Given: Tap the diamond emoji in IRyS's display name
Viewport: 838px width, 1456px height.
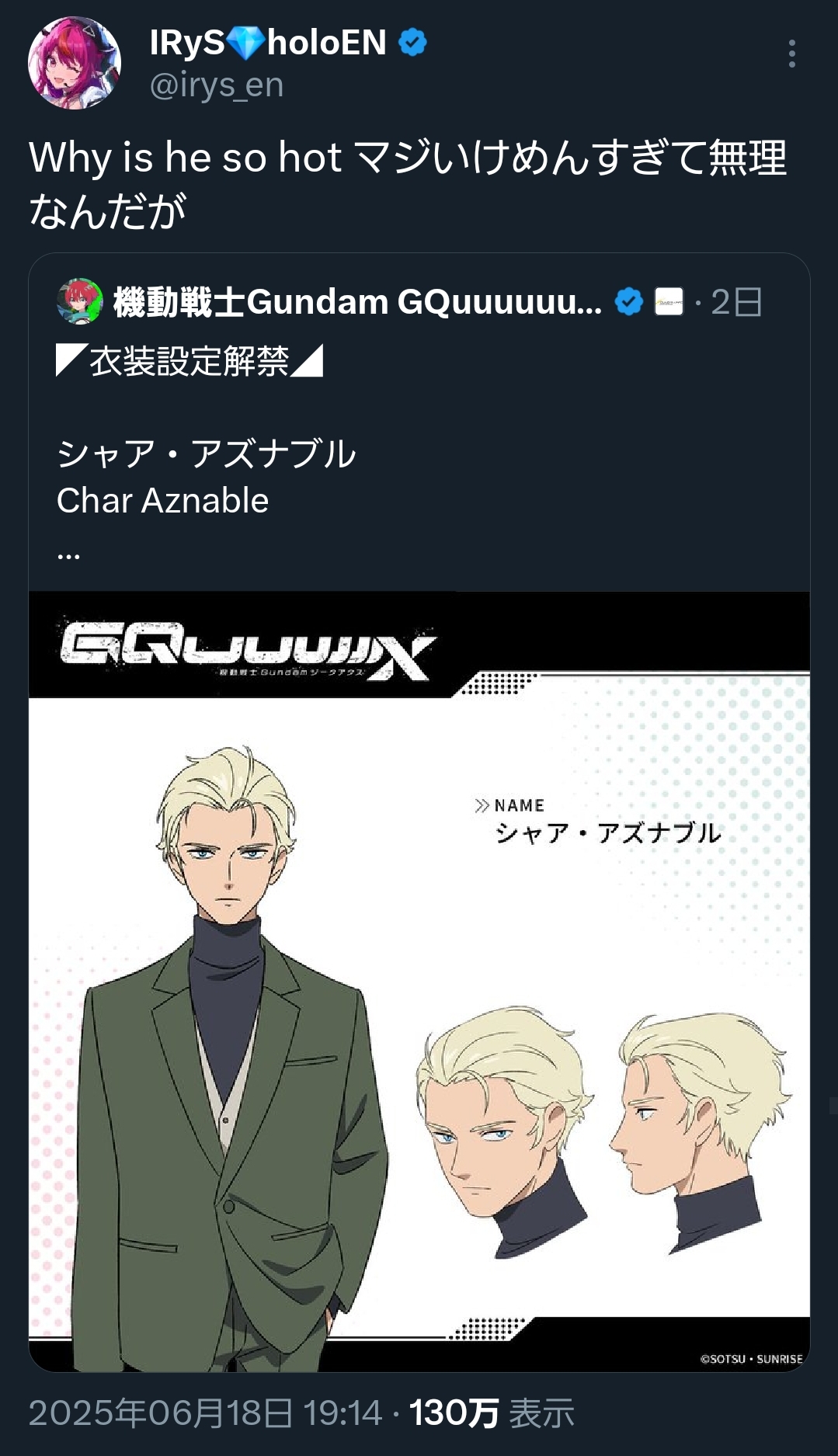Looking at the screenshot, I should tap(246, 43).
